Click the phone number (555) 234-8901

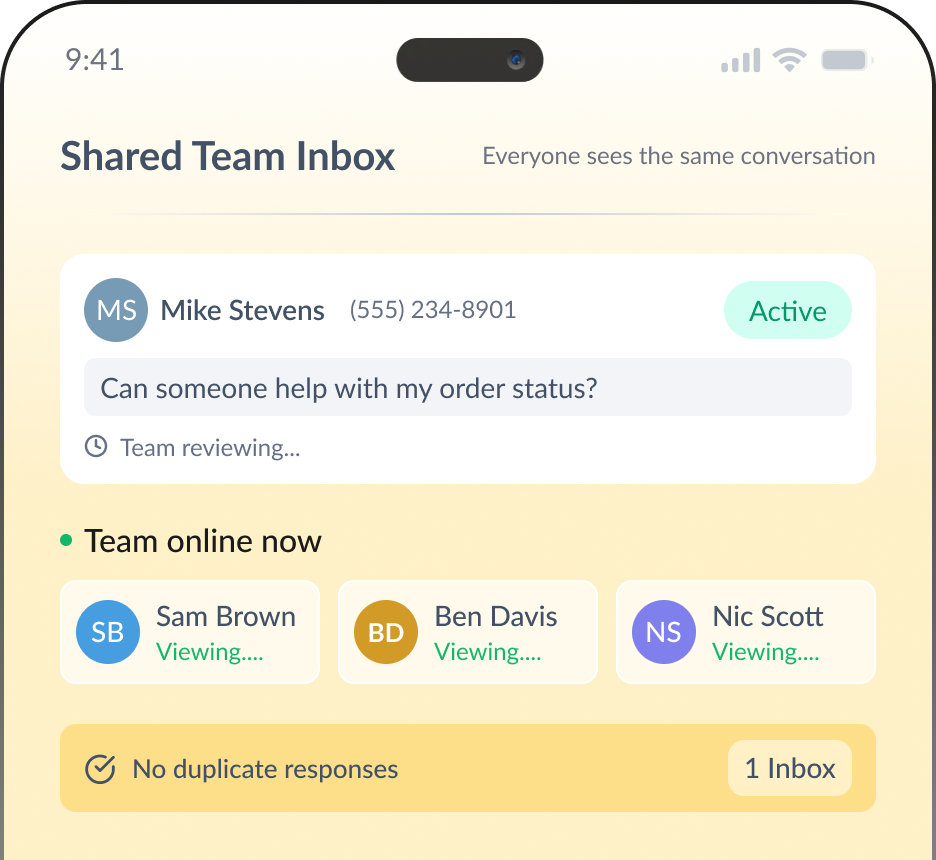coord(432,310)
